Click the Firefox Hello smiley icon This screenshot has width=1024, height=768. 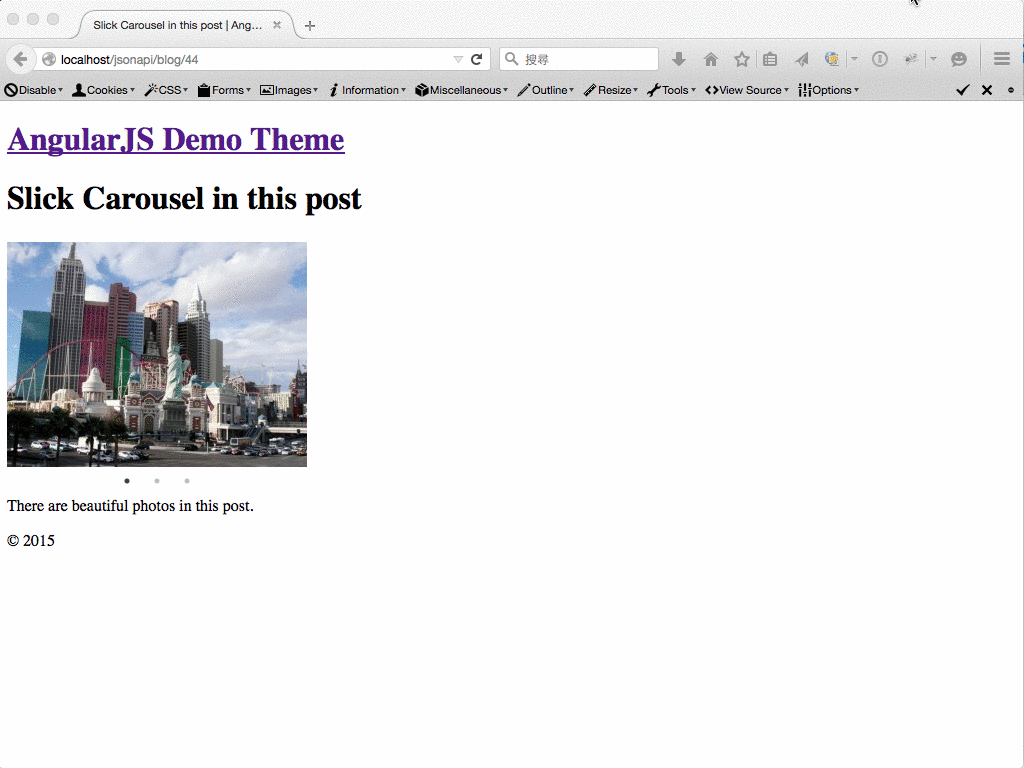tap(958, 59)
